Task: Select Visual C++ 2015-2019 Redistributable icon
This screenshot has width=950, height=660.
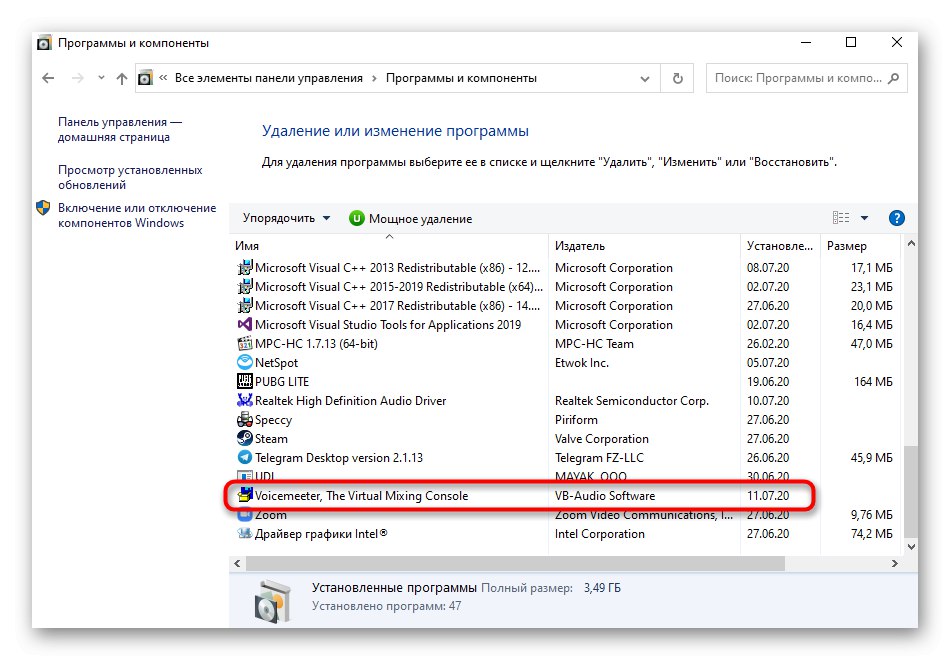Action: 245,286
